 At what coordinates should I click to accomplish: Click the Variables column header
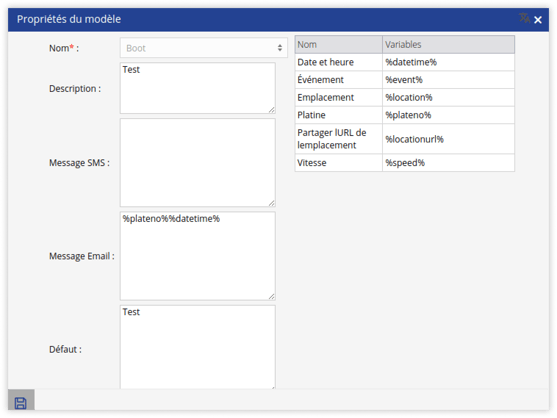448,44
